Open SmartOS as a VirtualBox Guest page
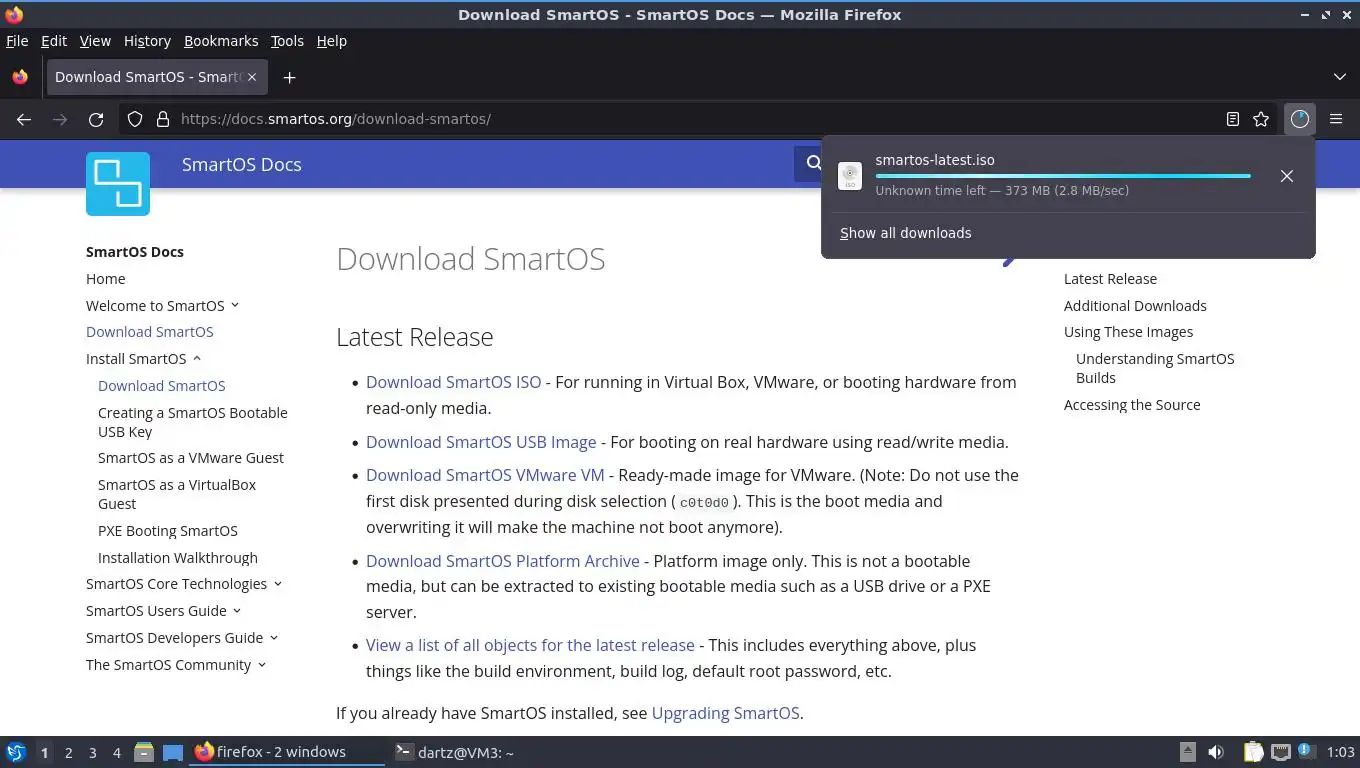 coord(177,494)
